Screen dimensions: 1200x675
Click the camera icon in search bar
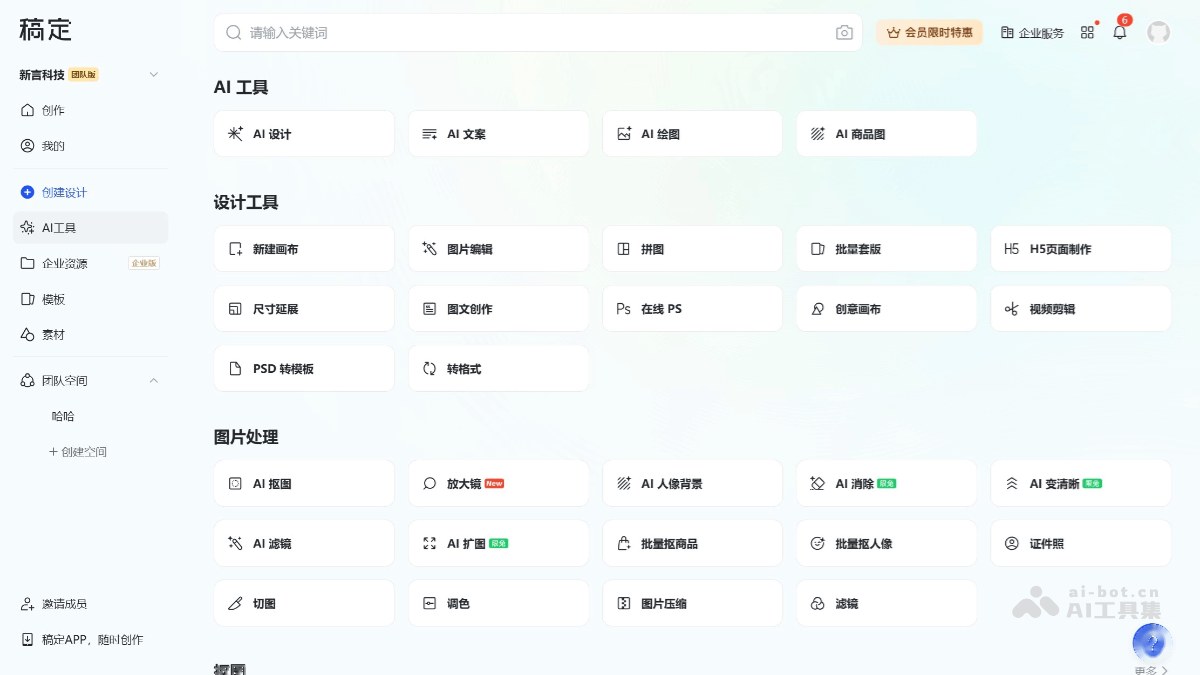843,32
